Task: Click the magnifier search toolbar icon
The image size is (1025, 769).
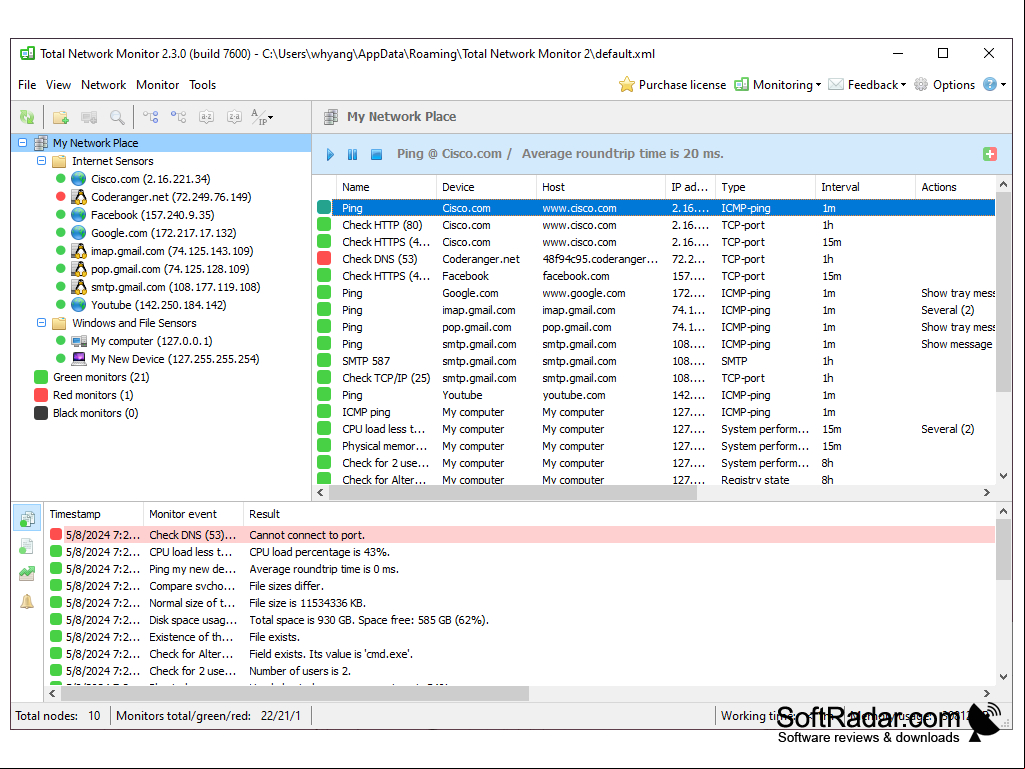Action: [117, 117]
